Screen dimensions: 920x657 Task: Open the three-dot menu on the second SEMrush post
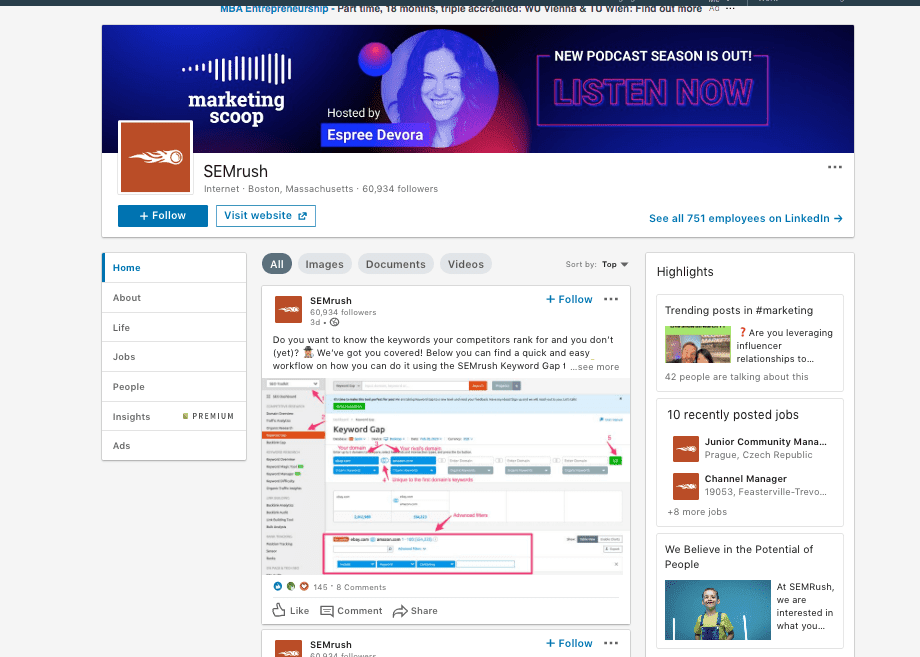(611, 643)
